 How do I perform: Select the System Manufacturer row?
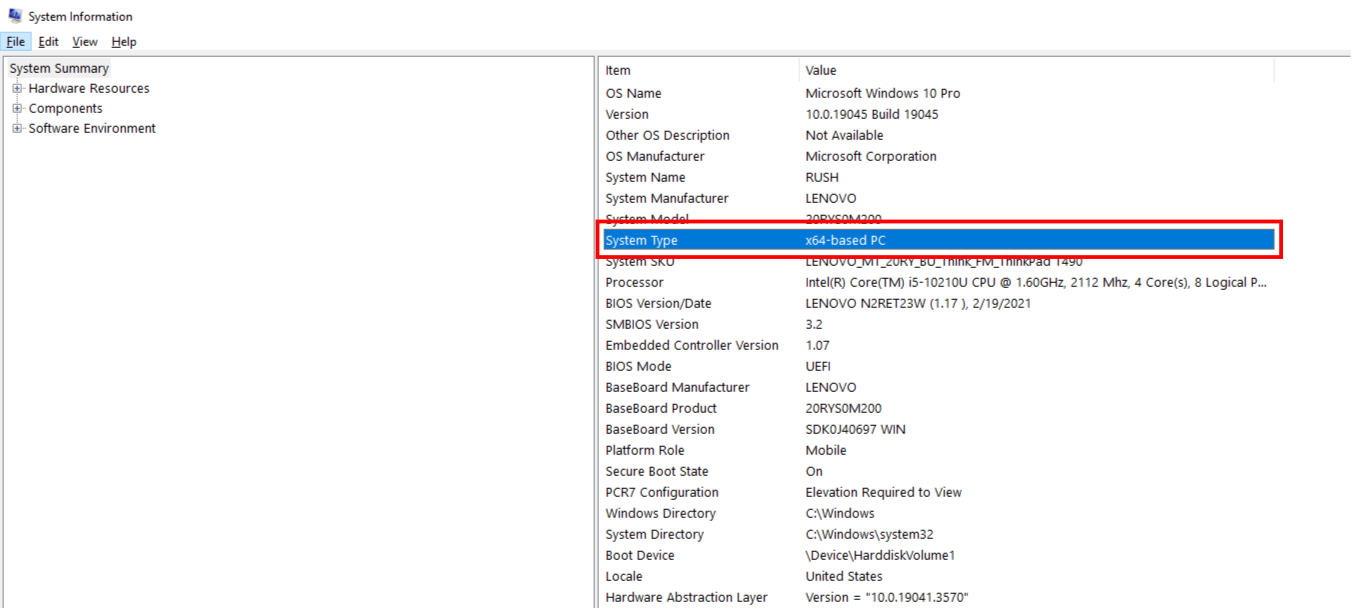click(x=937, y=198)
